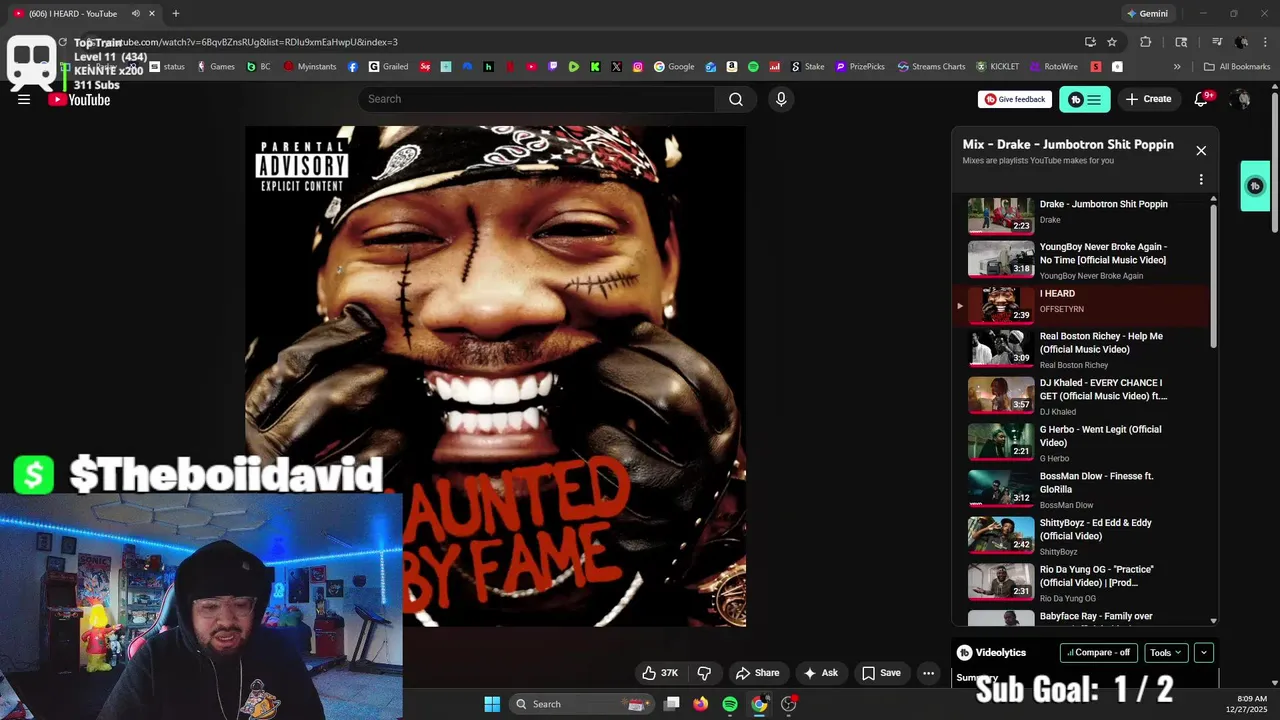
Task: Click the install app icon in address bar
Action: [x=1090, y=42]
